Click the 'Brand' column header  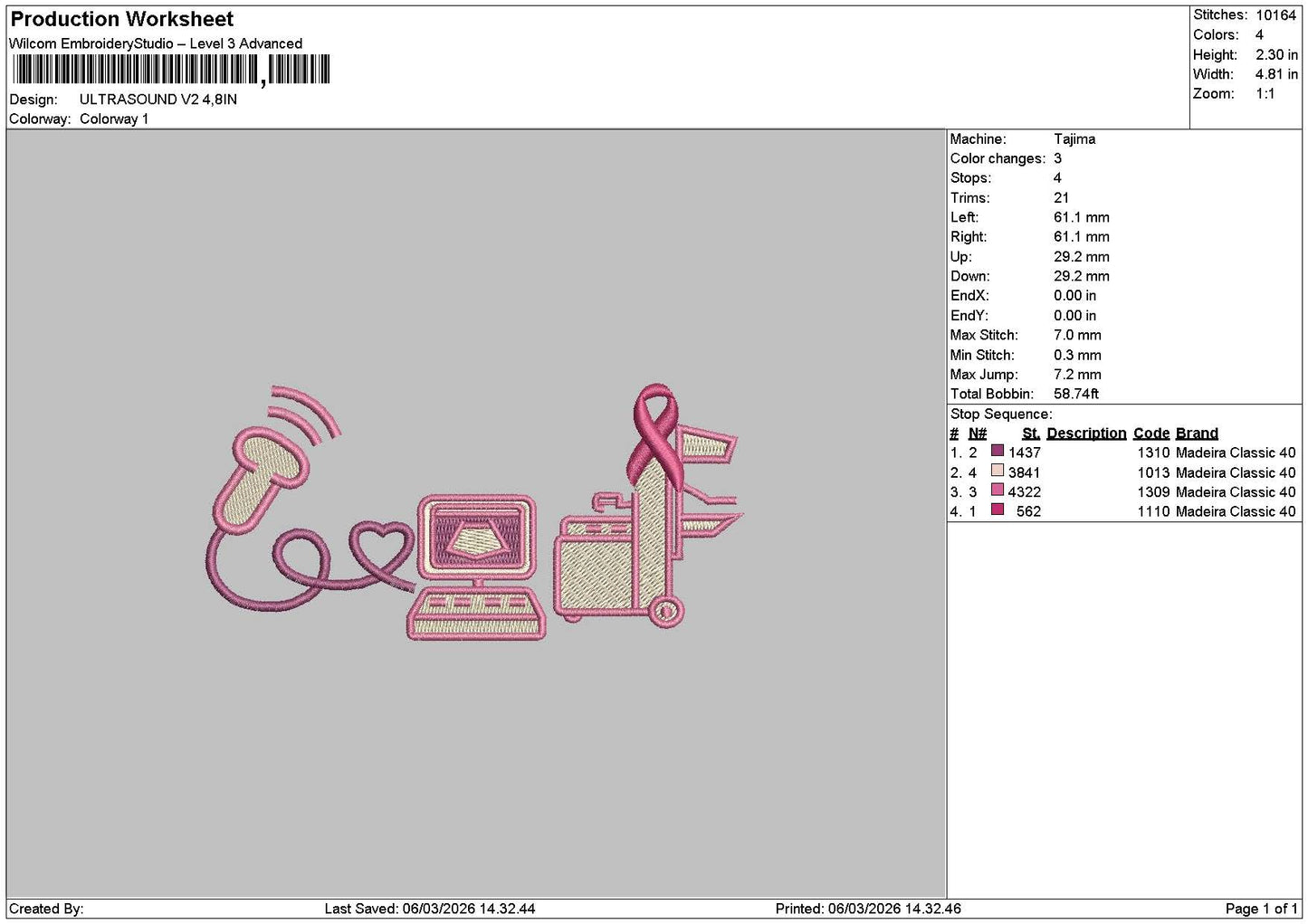click(x=1197, y=433)
